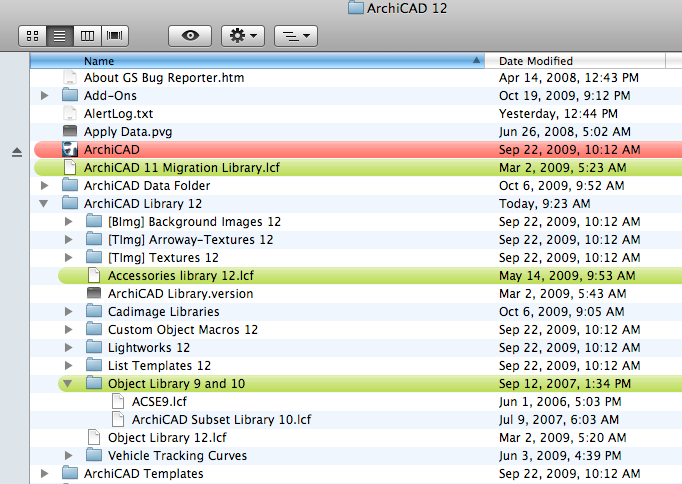
Task: Click the ArchiCAD Library 12 folder icon
Action: pos(70,203)
